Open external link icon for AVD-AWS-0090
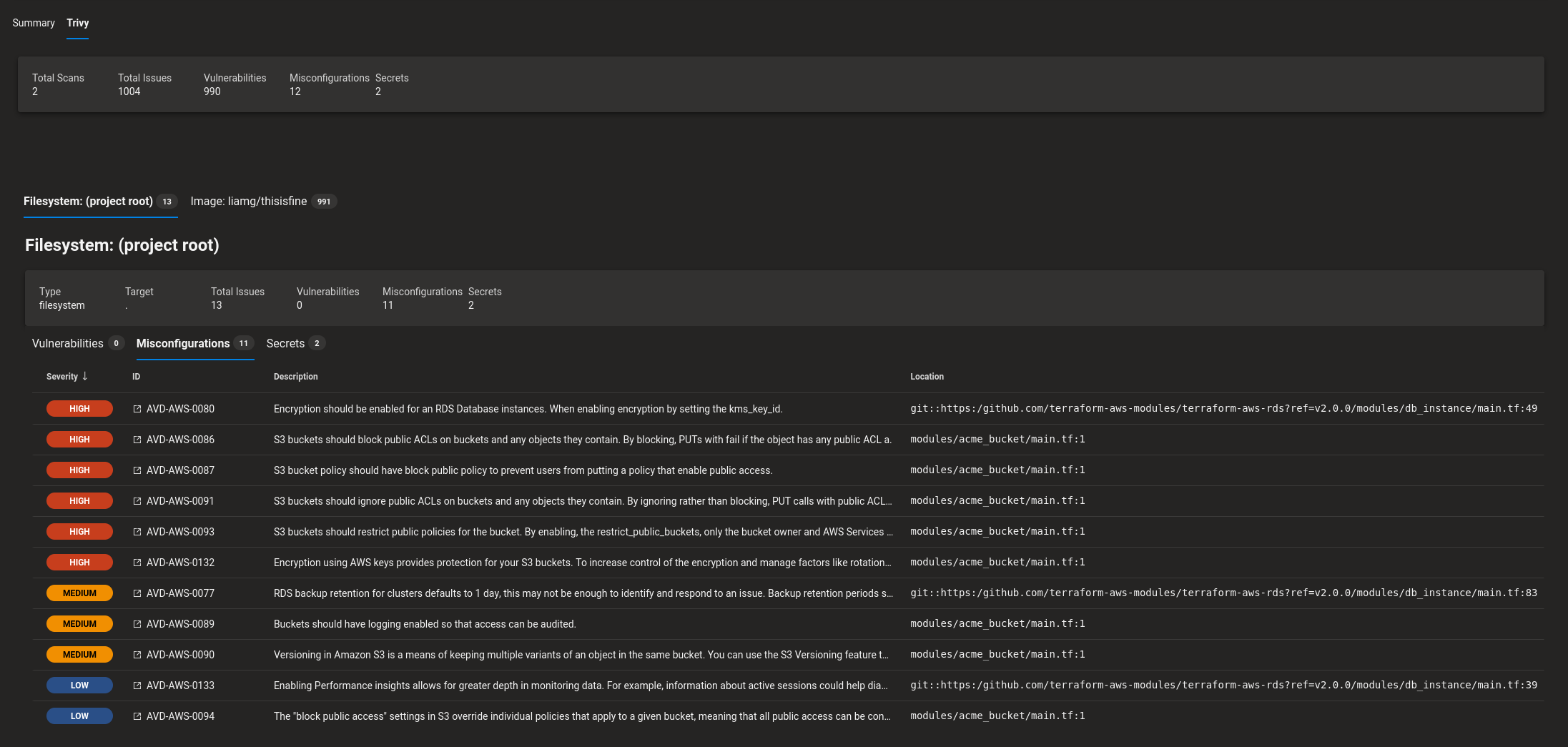Screen dimensions: 1568x747 point(137,655)
